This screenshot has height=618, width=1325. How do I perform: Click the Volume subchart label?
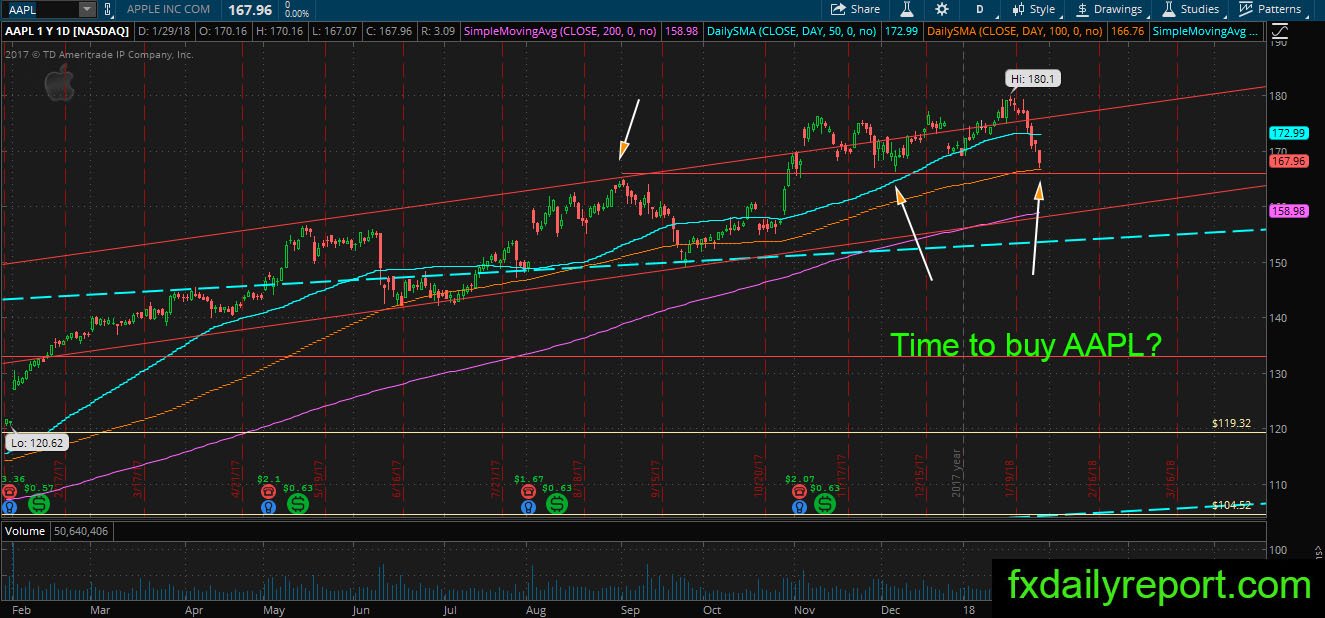pos(24,531)
